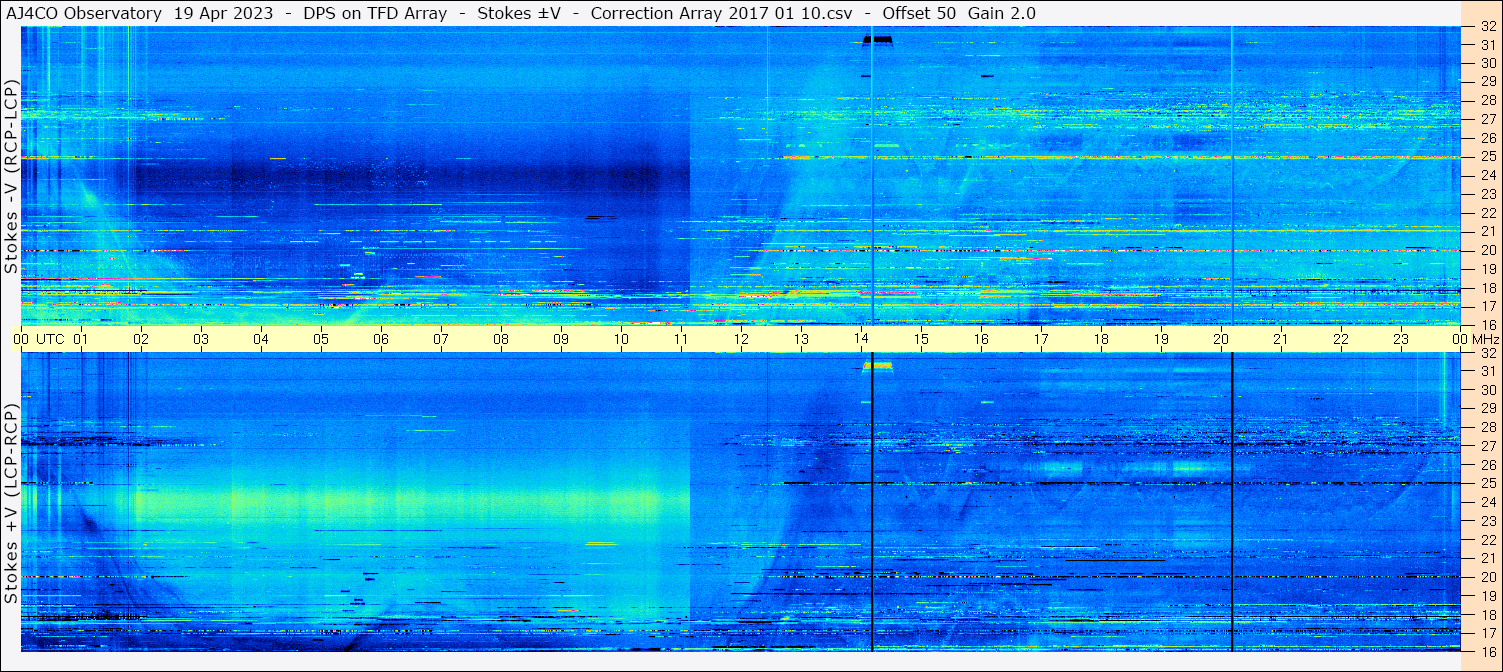Click the AJ4CO Observatory title text
The height and width of the screenshot is (672, 1503).
click(84, 13)
